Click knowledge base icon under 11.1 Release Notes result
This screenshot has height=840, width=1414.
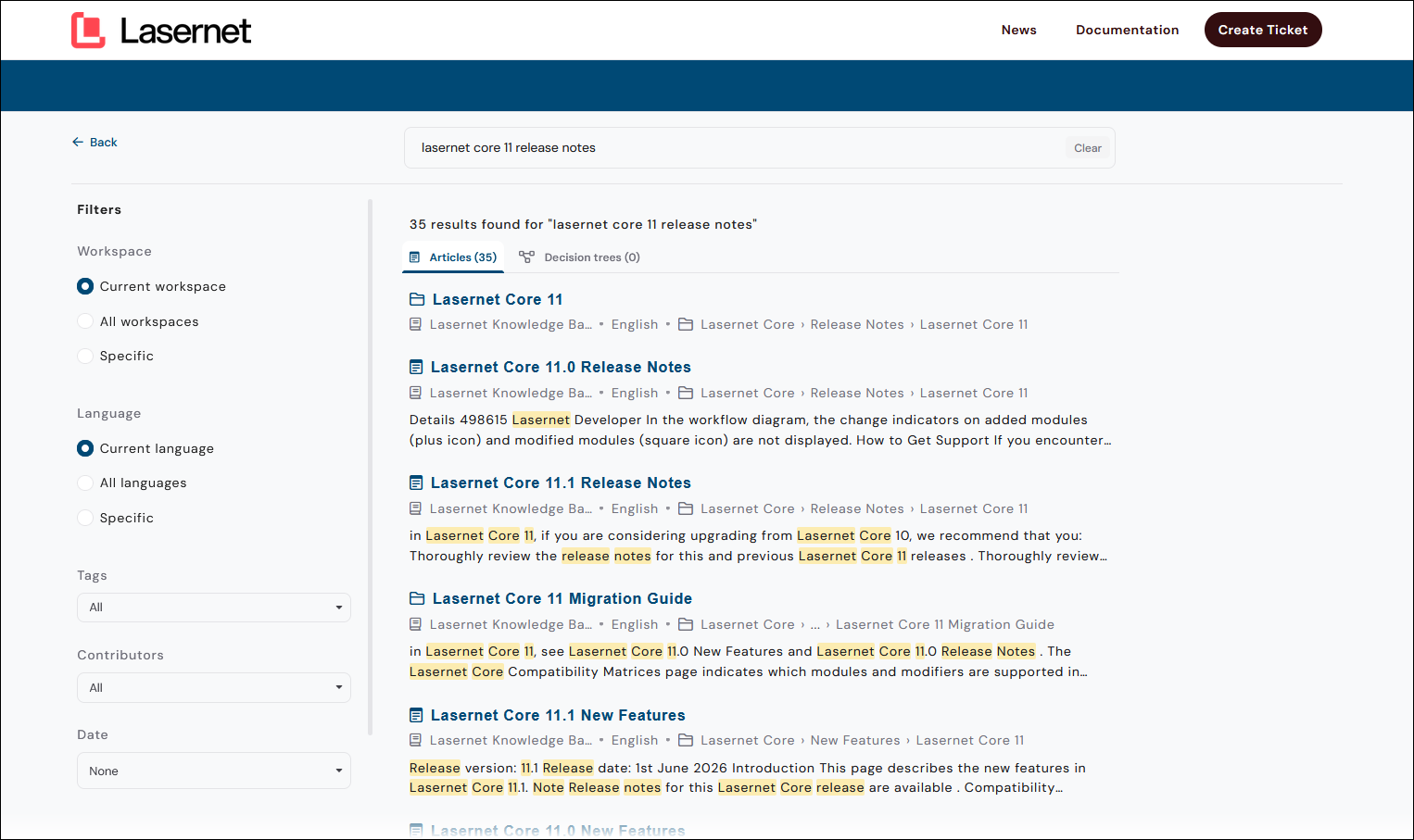[415, 509]
